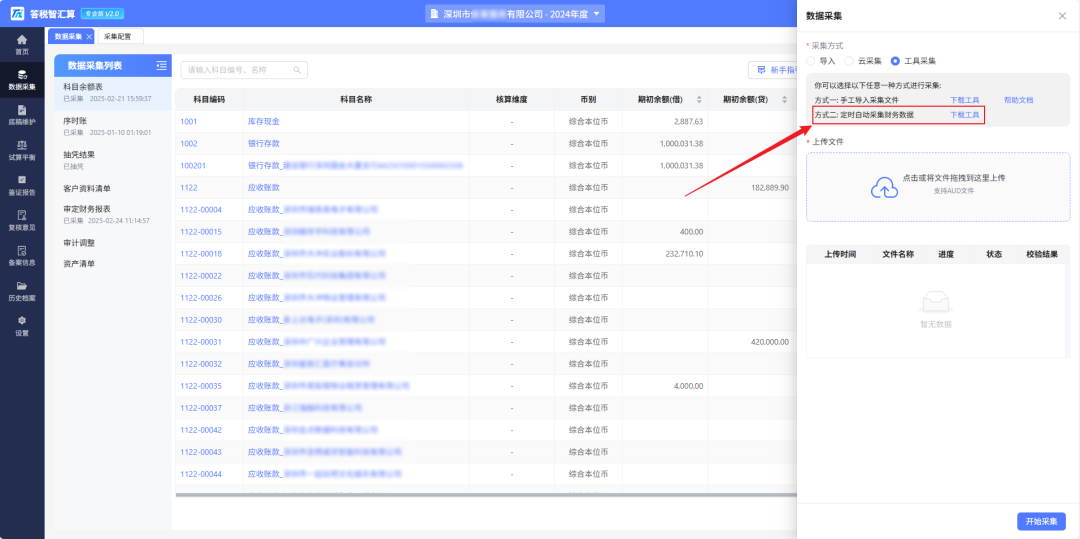Viewport: 1080px width, 539px height.
Task: Select 科目余额表 in the collection list
Action: point(113,92)
